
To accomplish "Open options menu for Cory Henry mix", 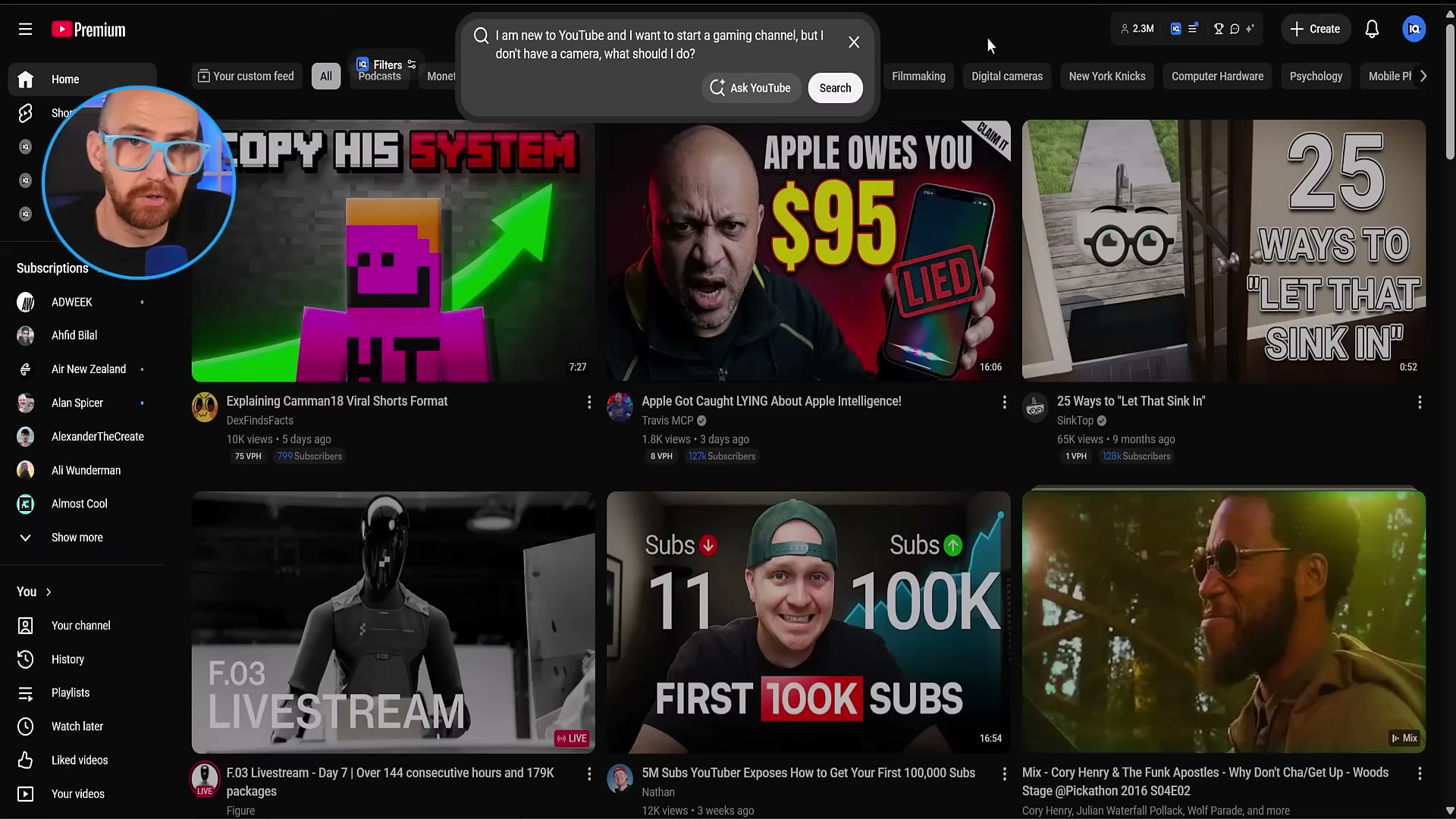I will (x=1420, y=773).
